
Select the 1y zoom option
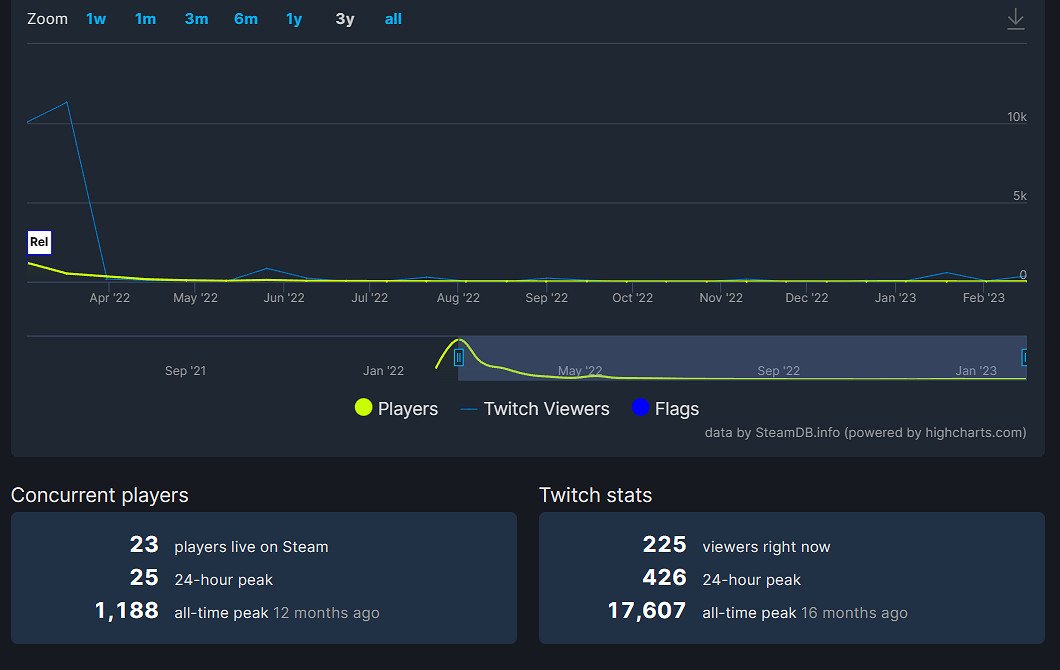pyautogui.click(x=294, y=19)
